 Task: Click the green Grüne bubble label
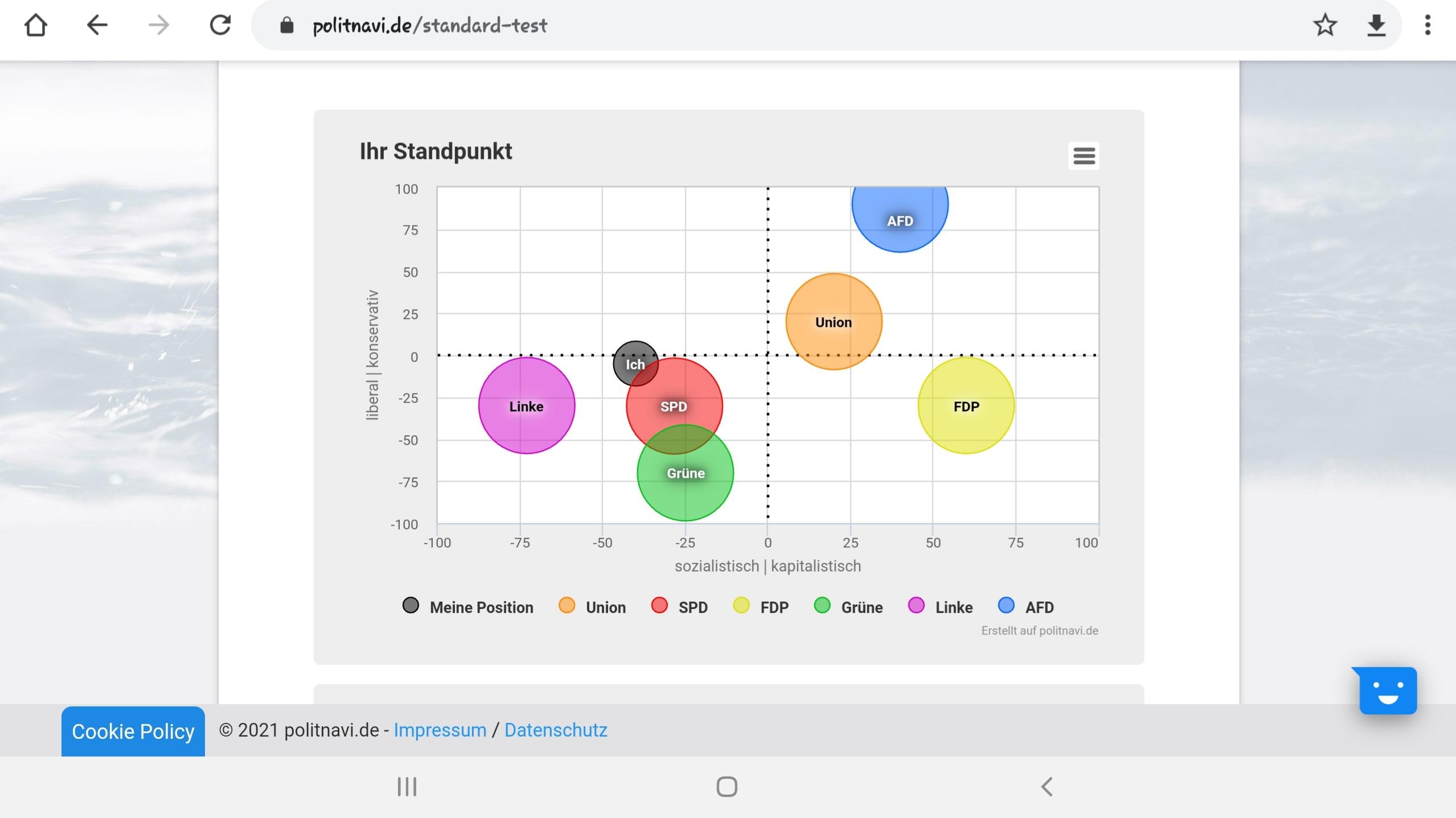[686, 473]
